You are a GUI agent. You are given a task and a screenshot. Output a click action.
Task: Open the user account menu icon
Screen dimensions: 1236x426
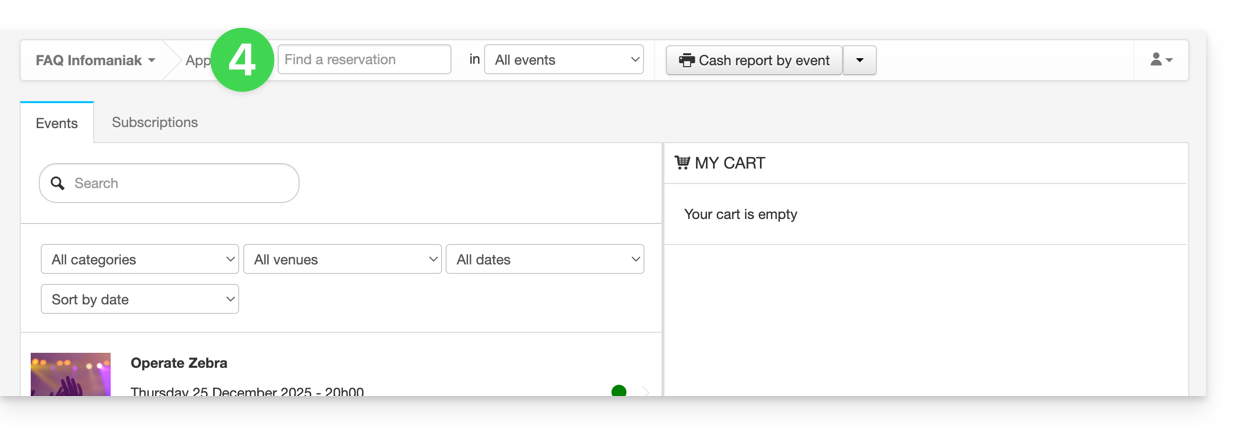click(x=1160, y=60)
